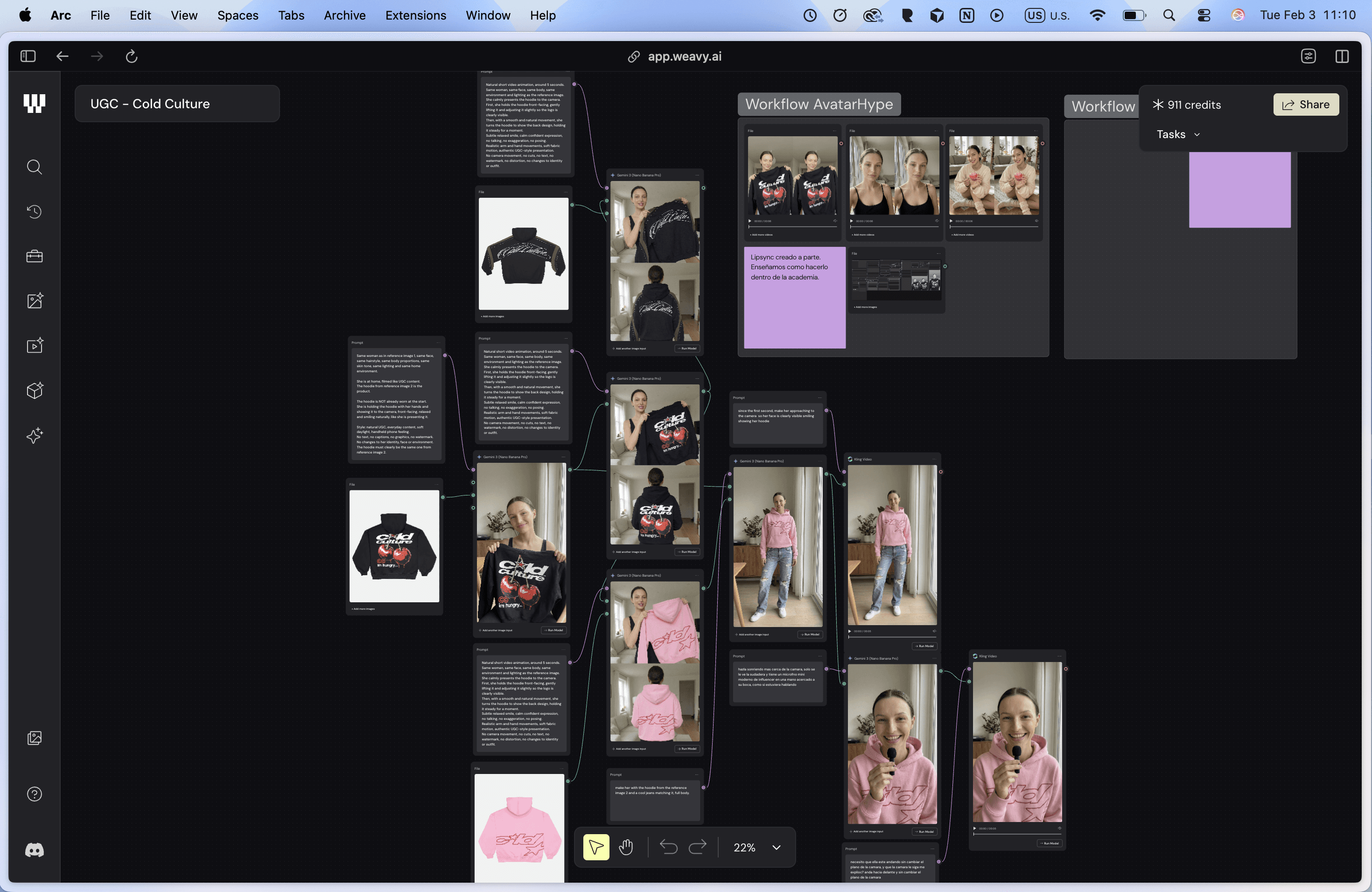The image size is (1372, 892).
Task: Open the Archive menu
Action: coord(344,15)
